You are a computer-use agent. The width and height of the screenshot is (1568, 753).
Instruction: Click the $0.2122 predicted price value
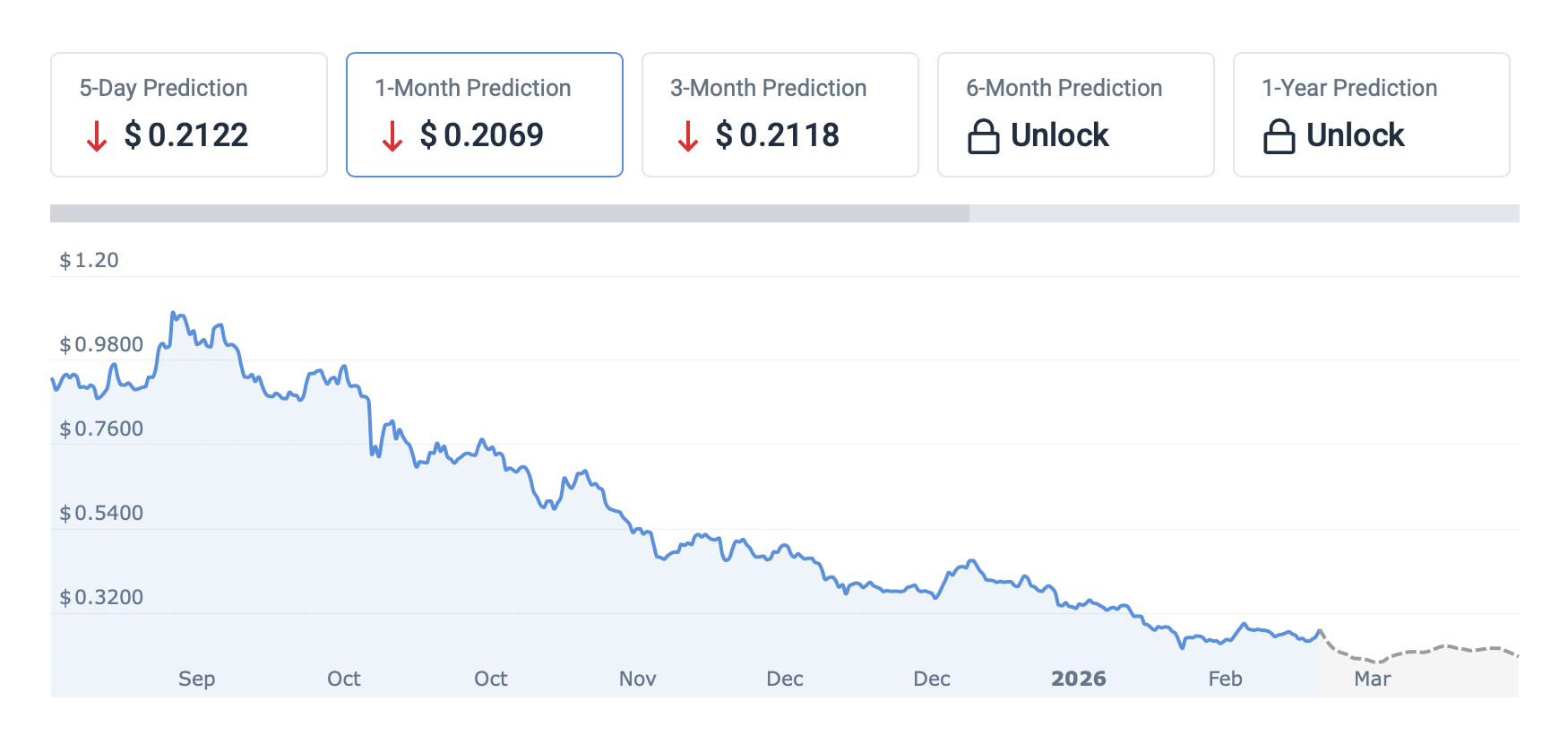pyautogui.click(x=186, y=135)
